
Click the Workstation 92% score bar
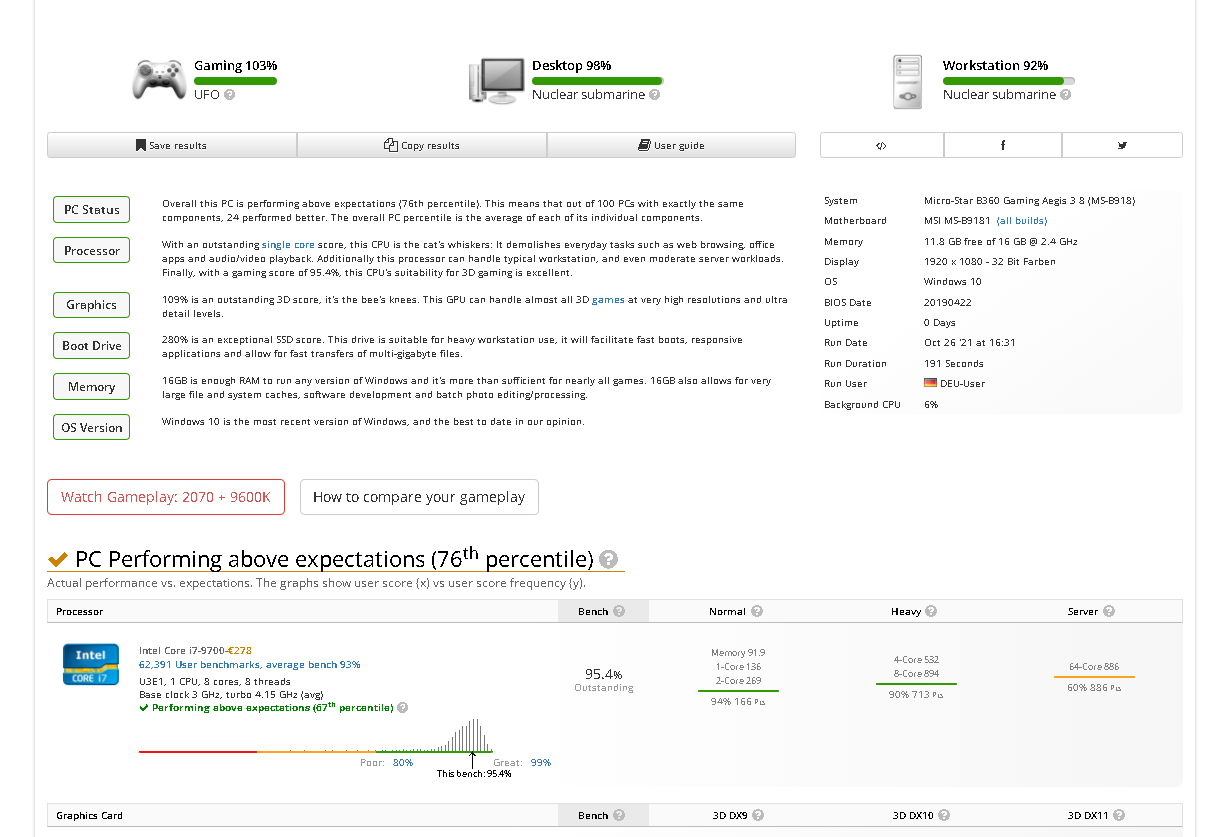pos(1009,81)
